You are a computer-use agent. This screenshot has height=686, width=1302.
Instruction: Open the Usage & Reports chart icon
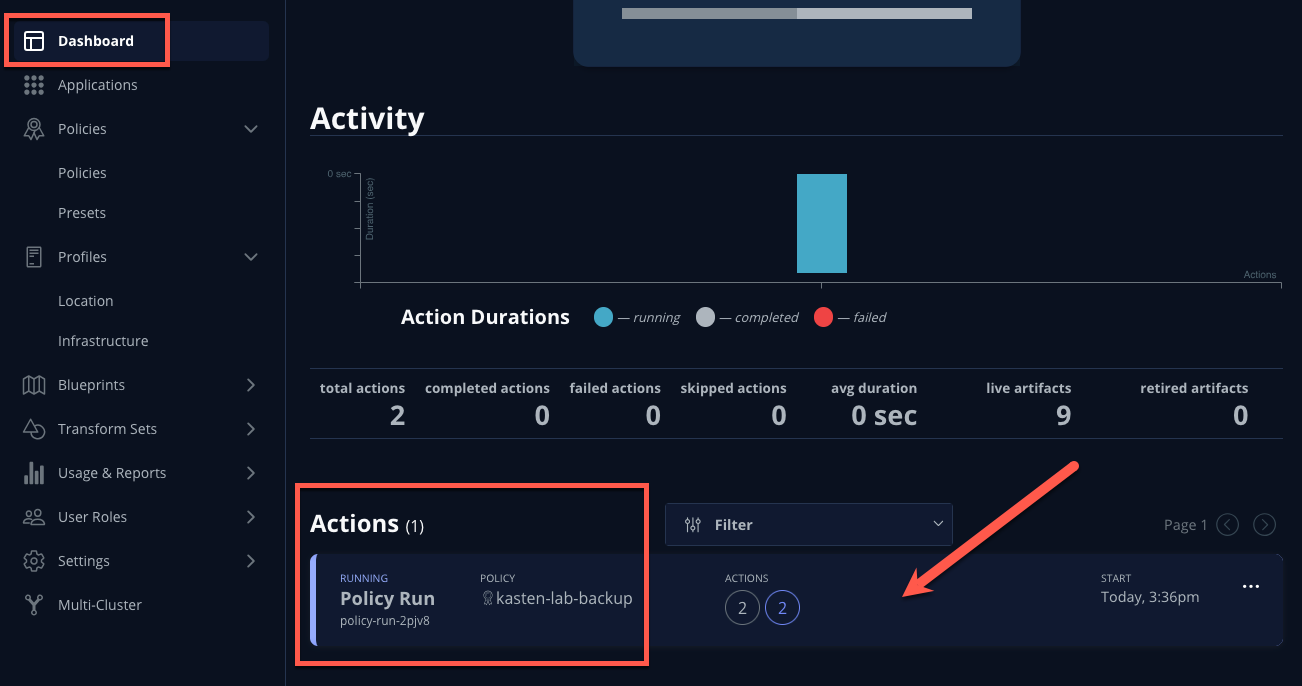[34, 473]
